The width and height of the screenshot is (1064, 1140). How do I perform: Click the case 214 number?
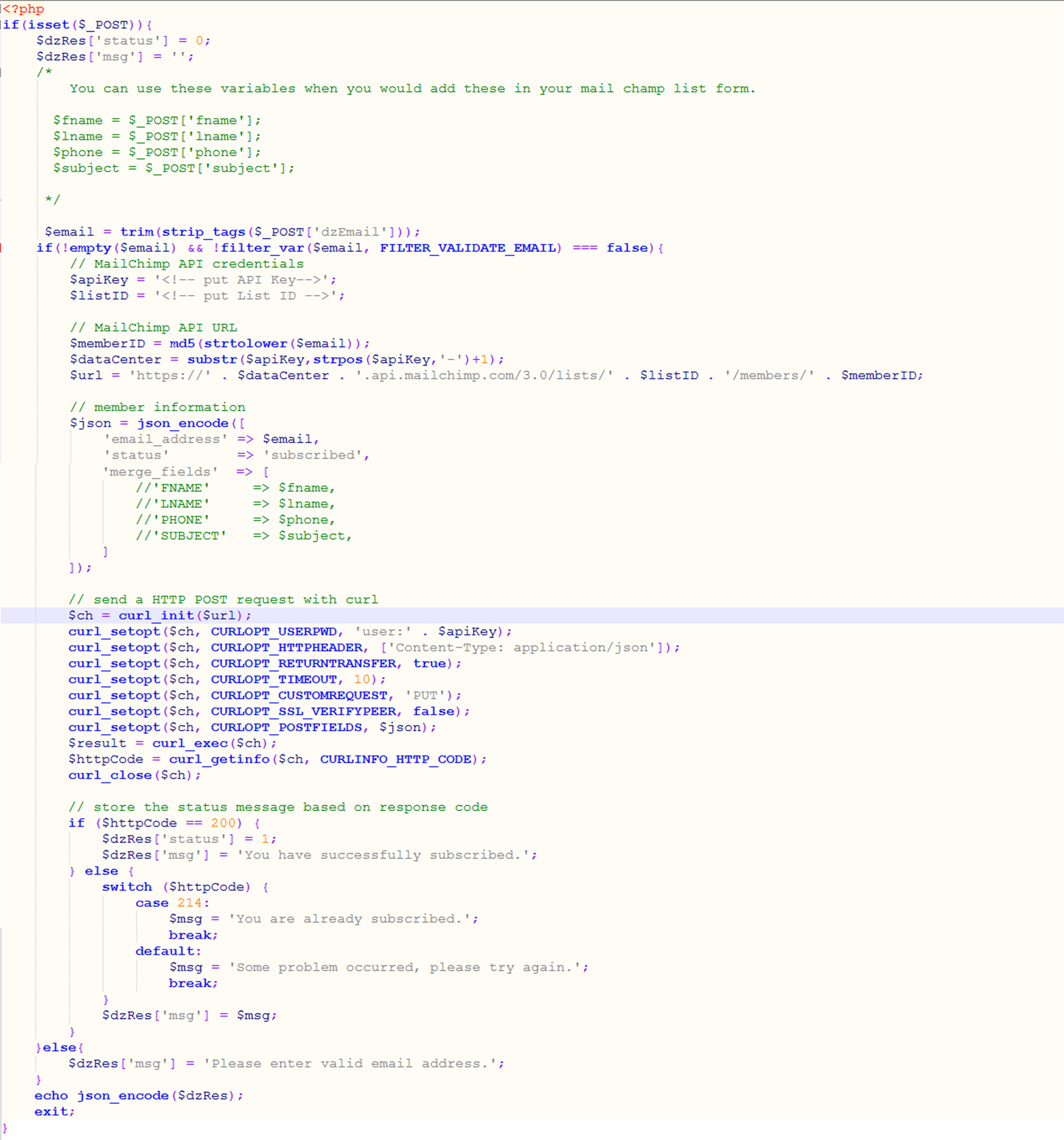coord(189,903)
